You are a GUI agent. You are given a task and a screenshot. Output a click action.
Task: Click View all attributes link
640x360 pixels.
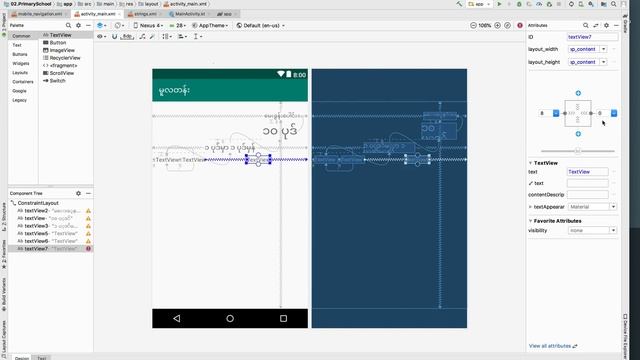[x=553, y=346]
